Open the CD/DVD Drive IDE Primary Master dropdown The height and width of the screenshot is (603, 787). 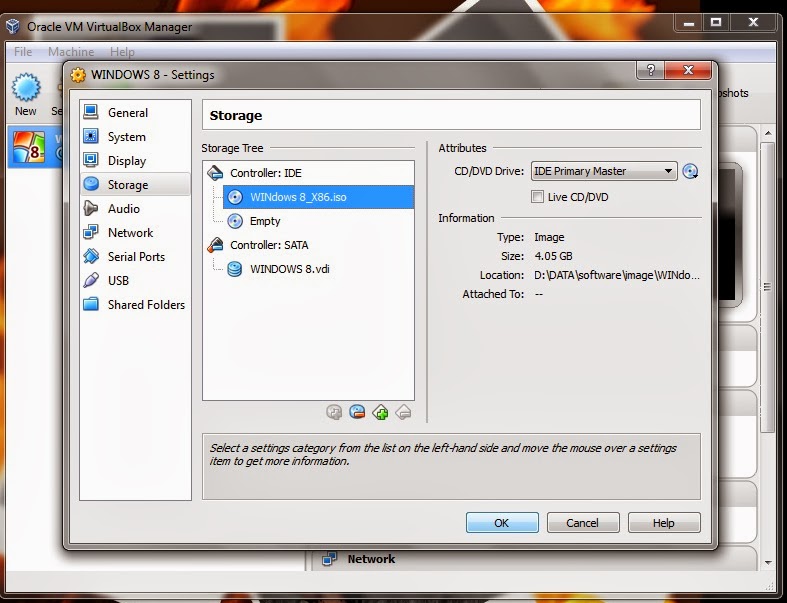(604, 171)
